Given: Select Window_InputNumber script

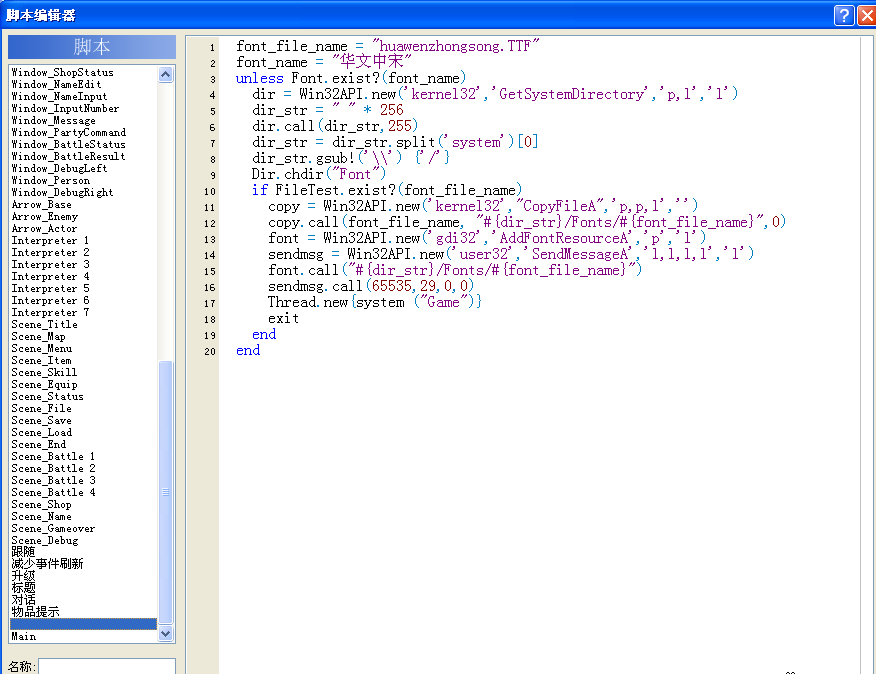Looking at the screenshot, I should pyautogui.click(x=65, y=108).
